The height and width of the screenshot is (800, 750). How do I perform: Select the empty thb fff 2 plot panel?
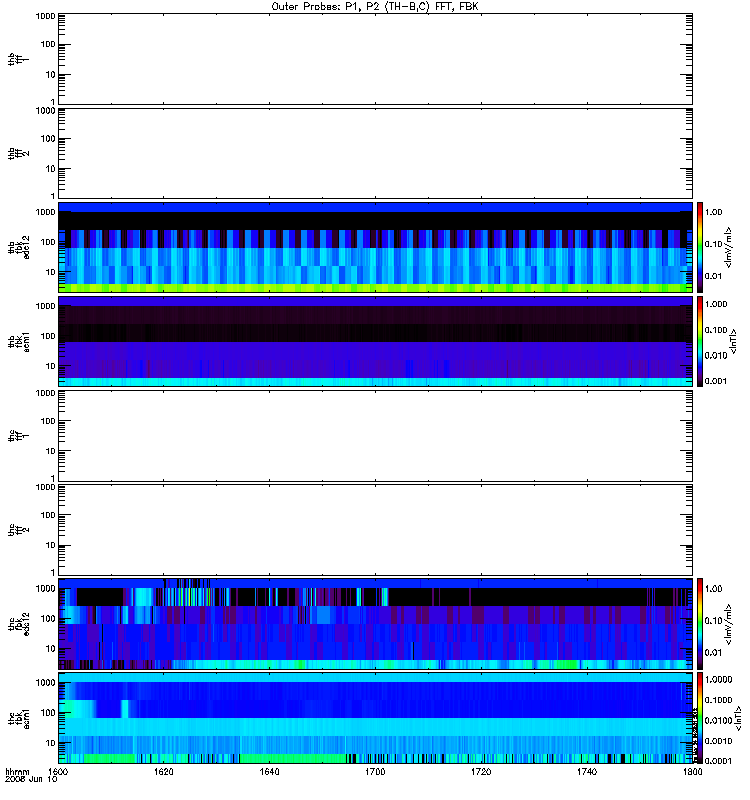coord(375,153)
